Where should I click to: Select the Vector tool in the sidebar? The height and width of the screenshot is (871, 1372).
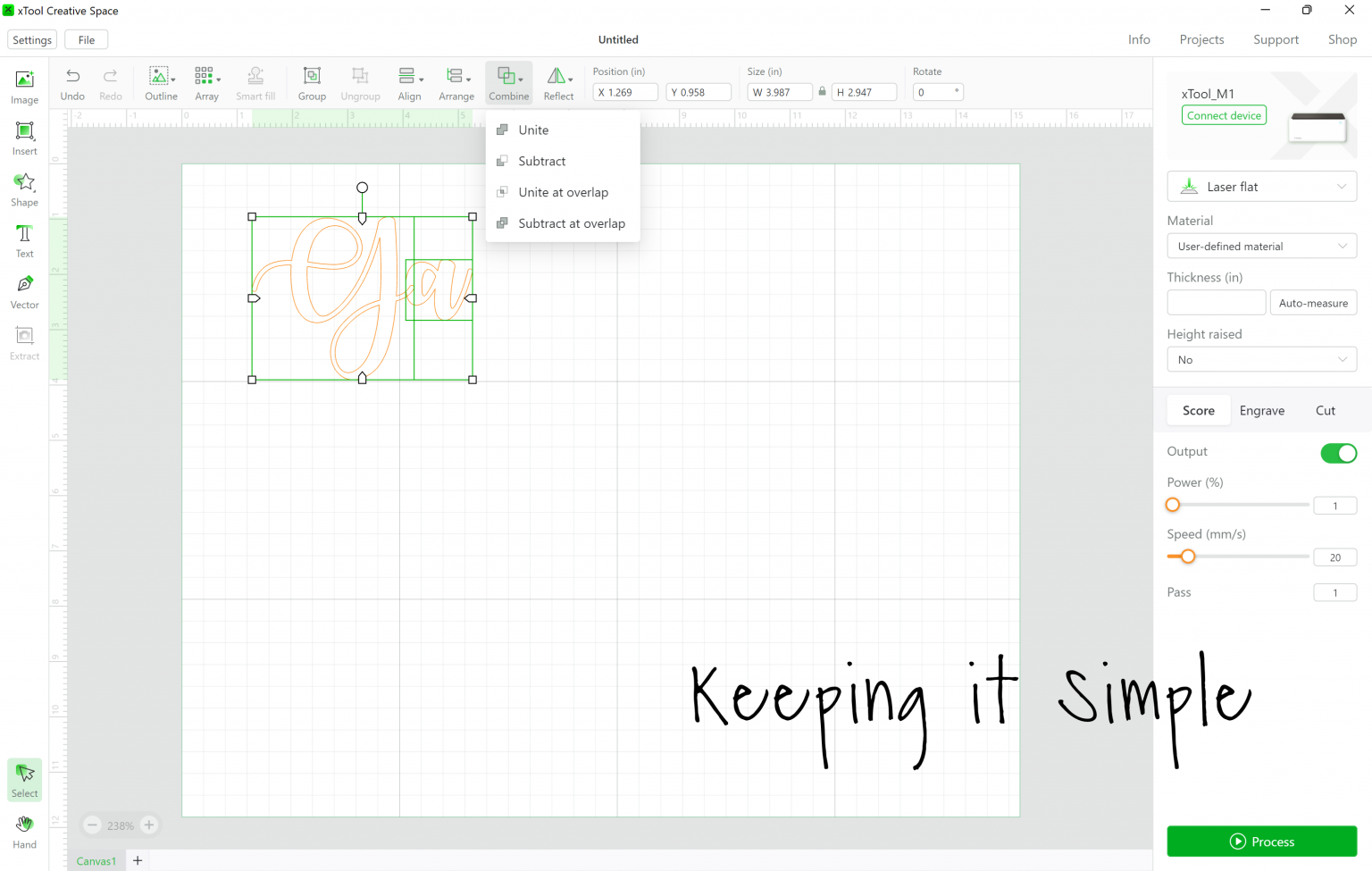click(24, 289)
